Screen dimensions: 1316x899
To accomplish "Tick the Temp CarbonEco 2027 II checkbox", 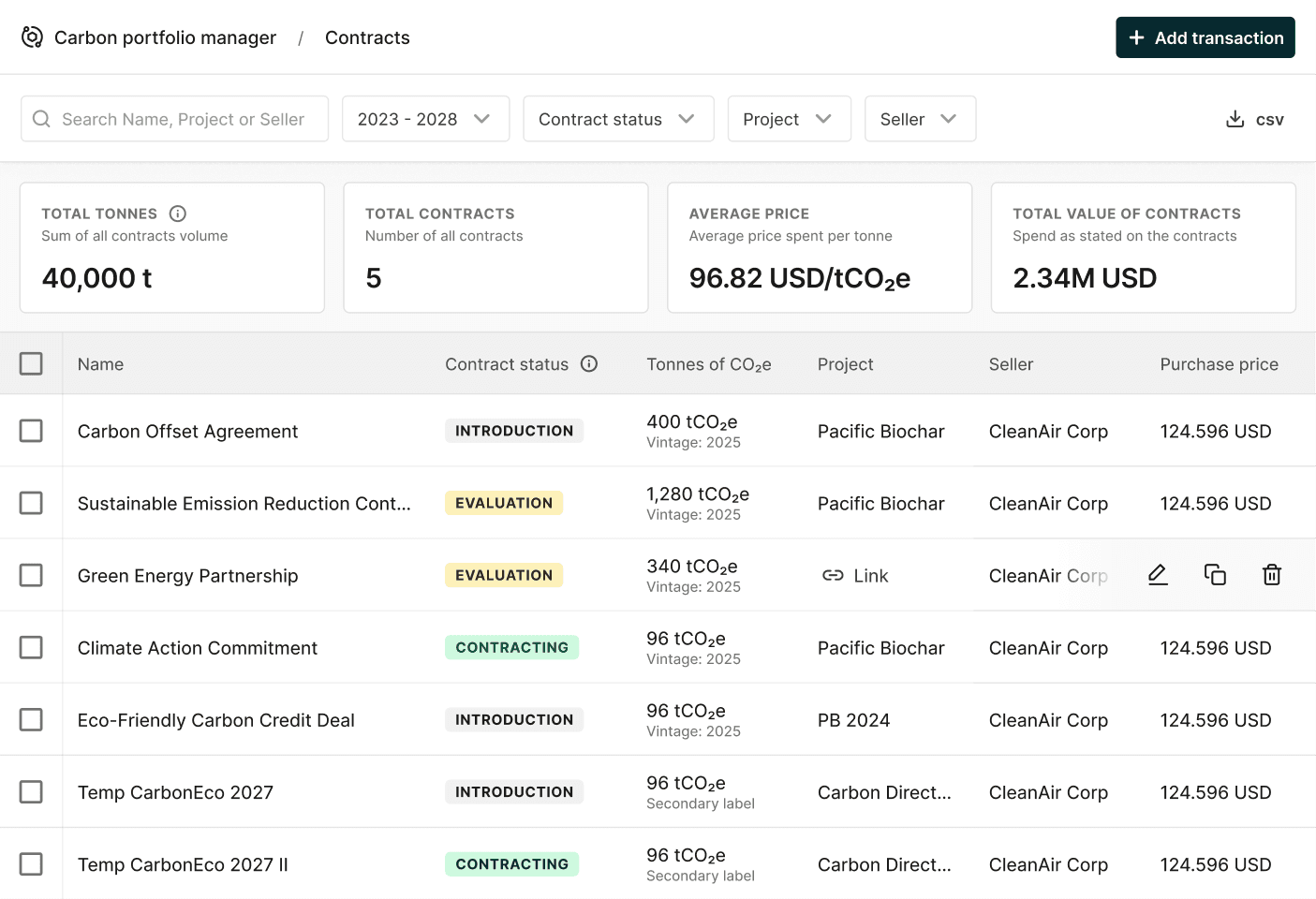I will (31, 863).
